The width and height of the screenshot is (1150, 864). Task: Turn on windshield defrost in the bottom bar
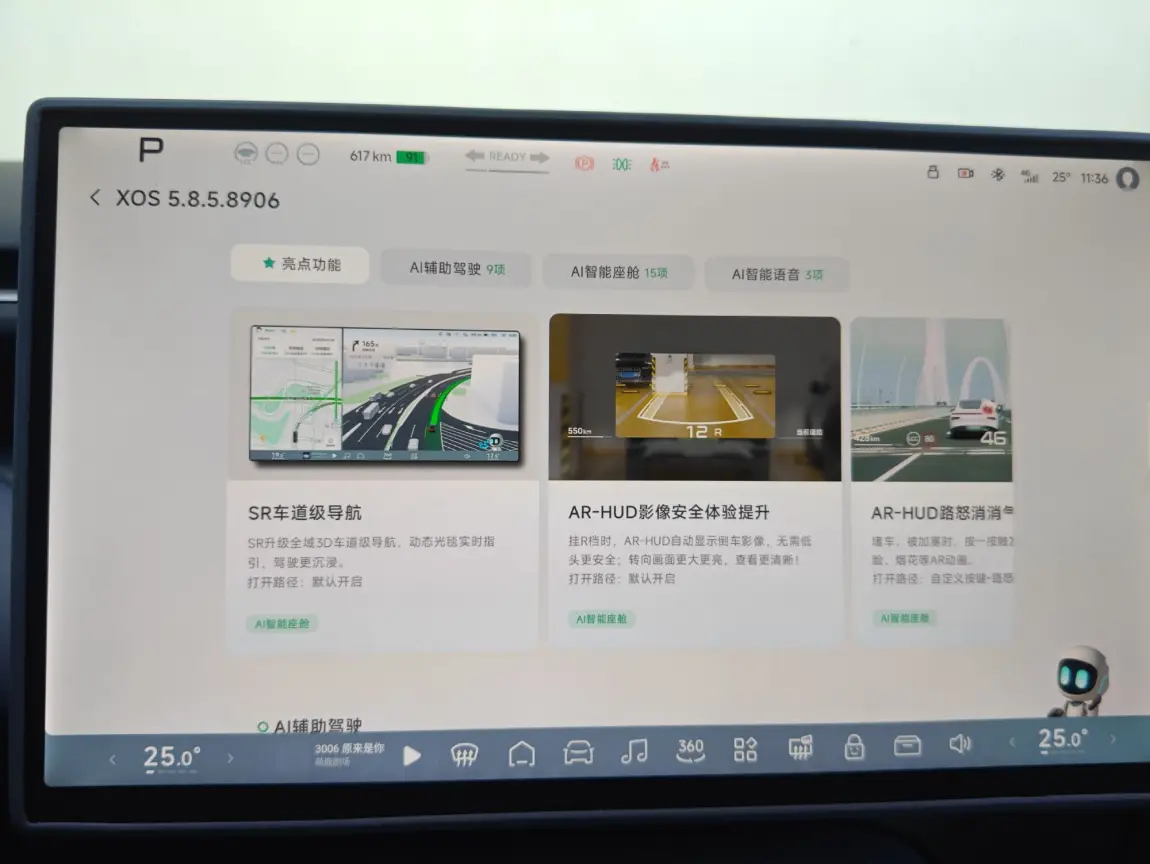(464, 755)
